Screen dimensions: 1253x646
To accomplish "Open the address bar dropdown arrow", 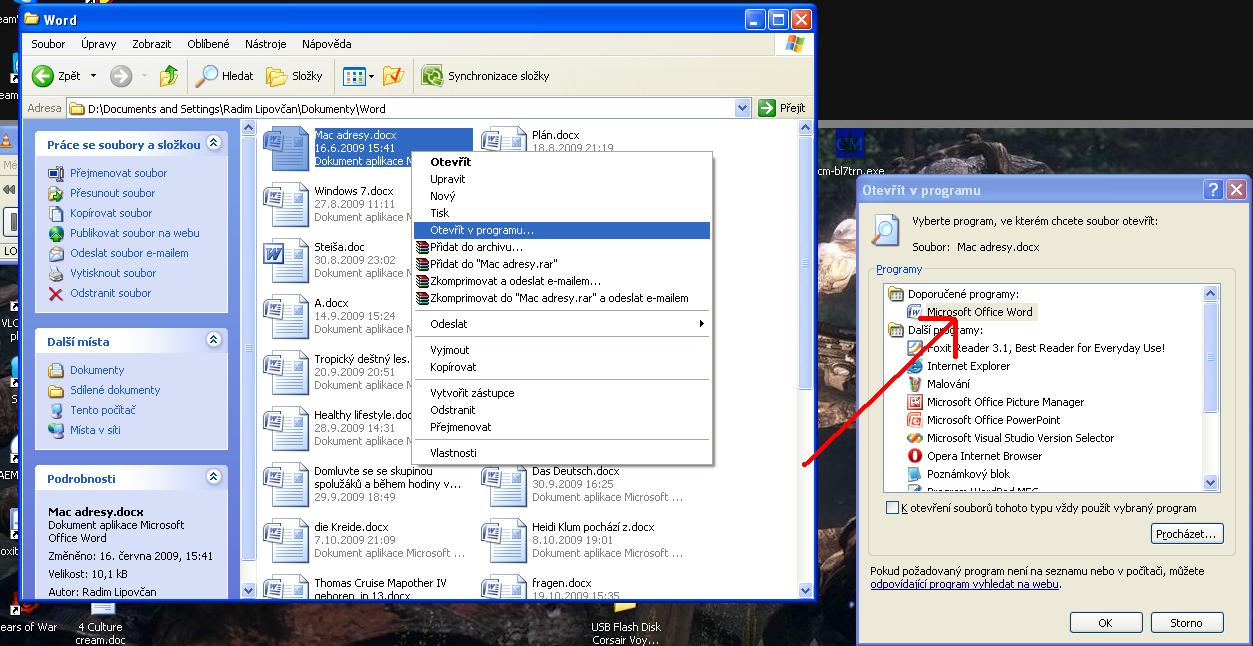I will point(742,108).
